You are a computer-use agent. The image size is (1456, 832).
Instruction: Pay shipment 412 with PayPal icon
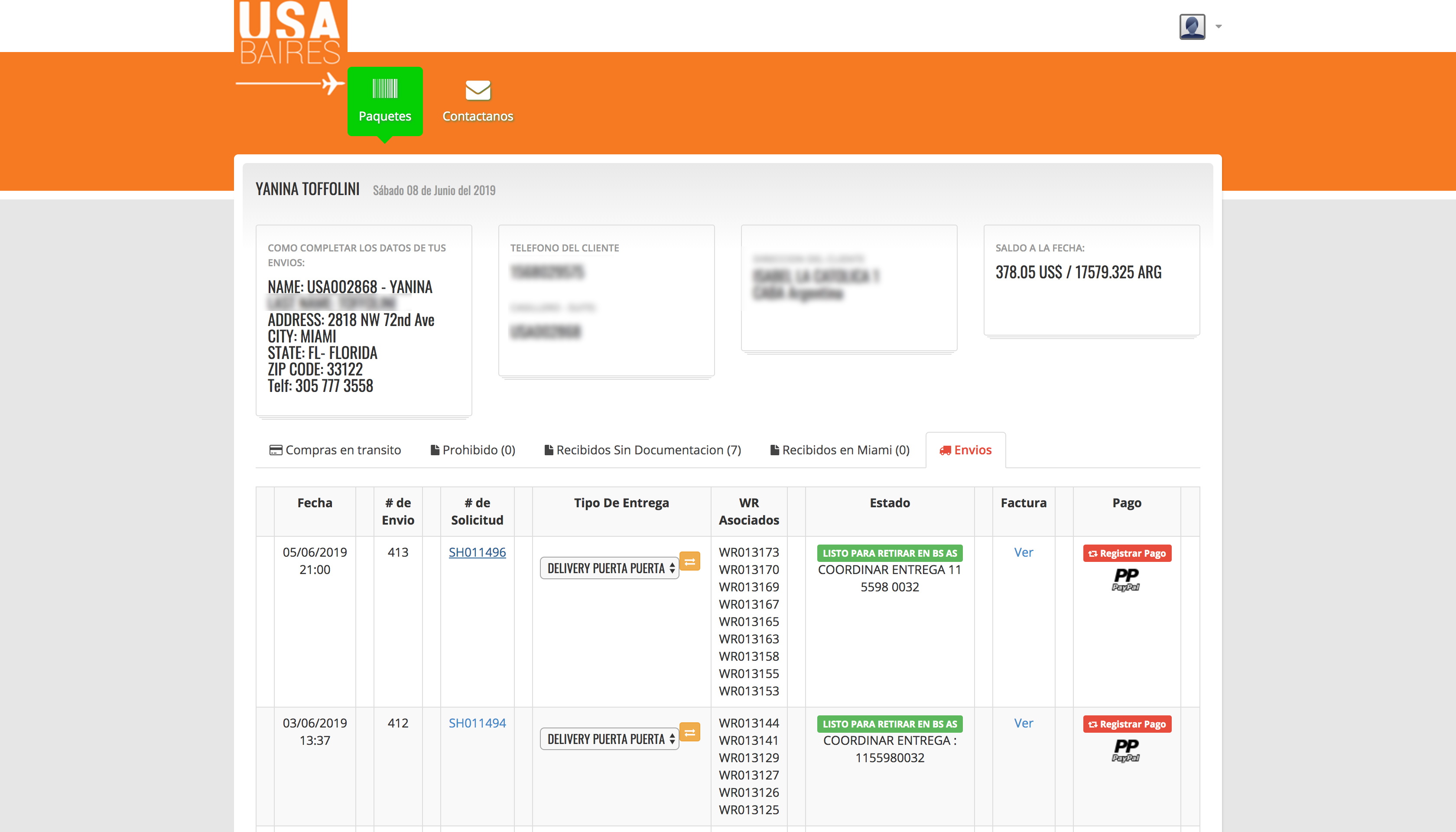(1126, 750)
